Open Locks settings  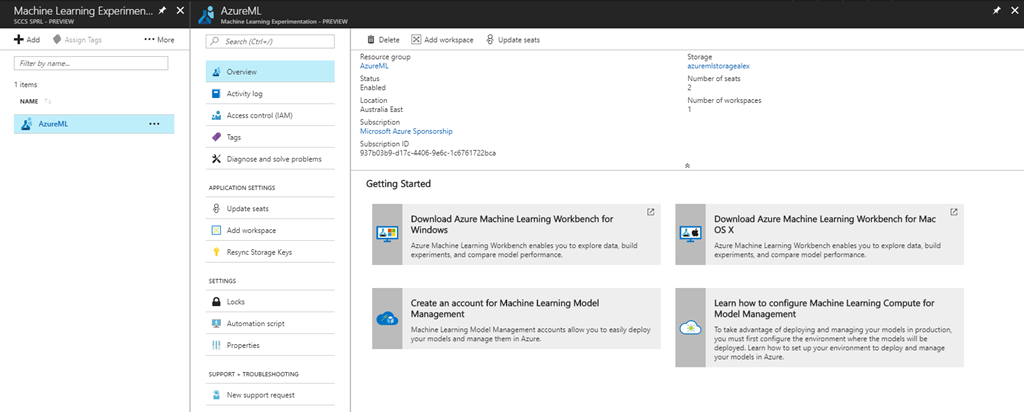click(270, 302)
